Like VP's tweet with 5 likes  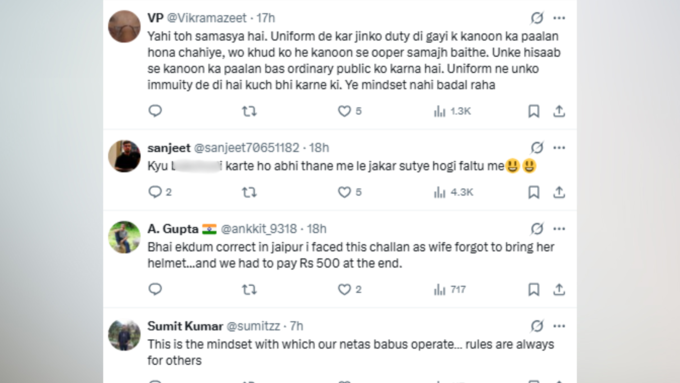(350, 111)
